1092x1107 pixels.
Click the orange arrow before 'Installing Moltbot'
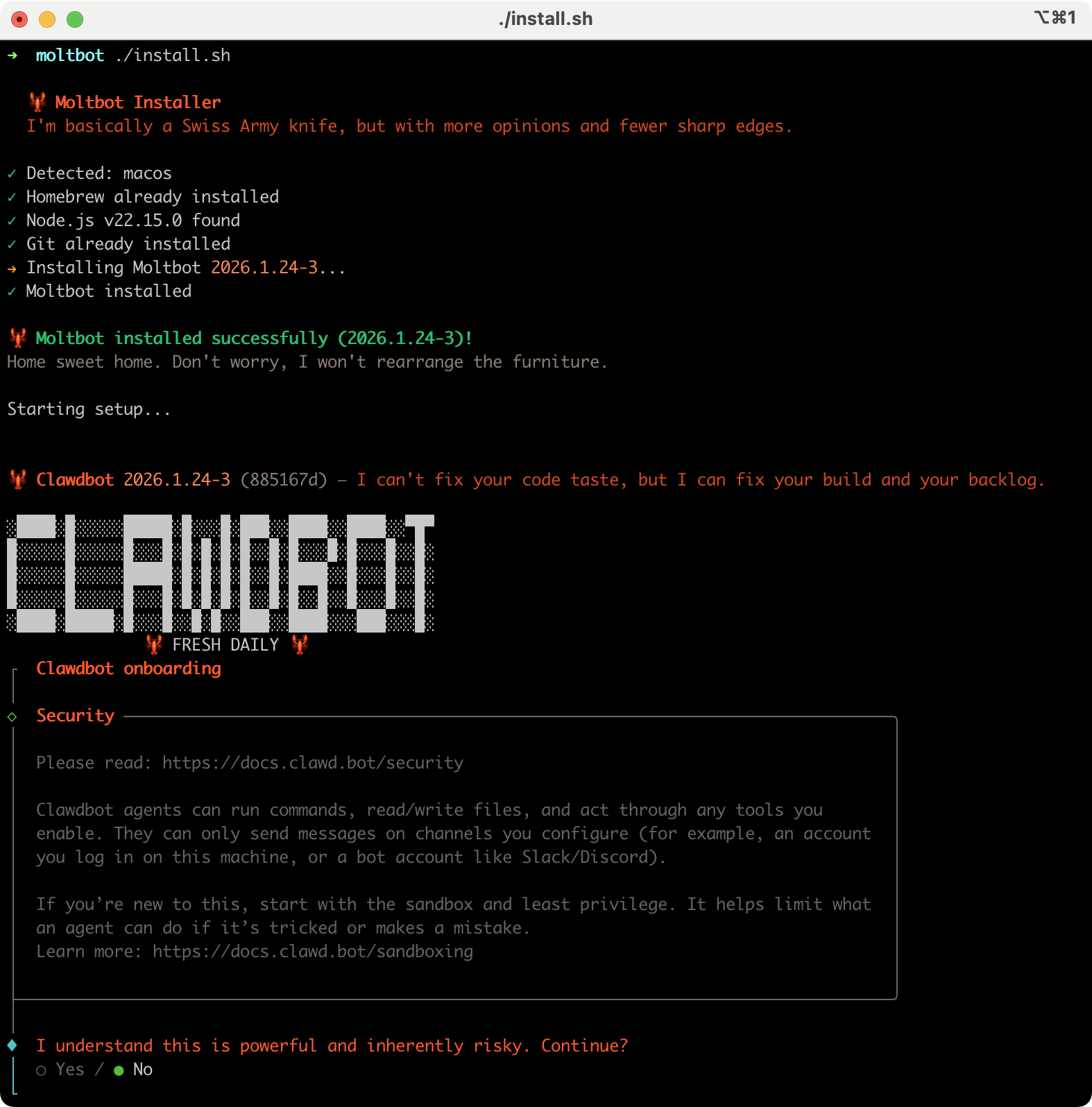tap(12, 268)
